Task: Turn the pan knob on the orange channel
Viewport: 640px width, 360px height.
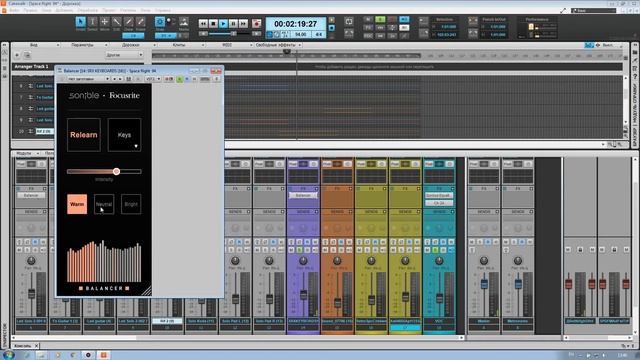Action: coord(337,260)
